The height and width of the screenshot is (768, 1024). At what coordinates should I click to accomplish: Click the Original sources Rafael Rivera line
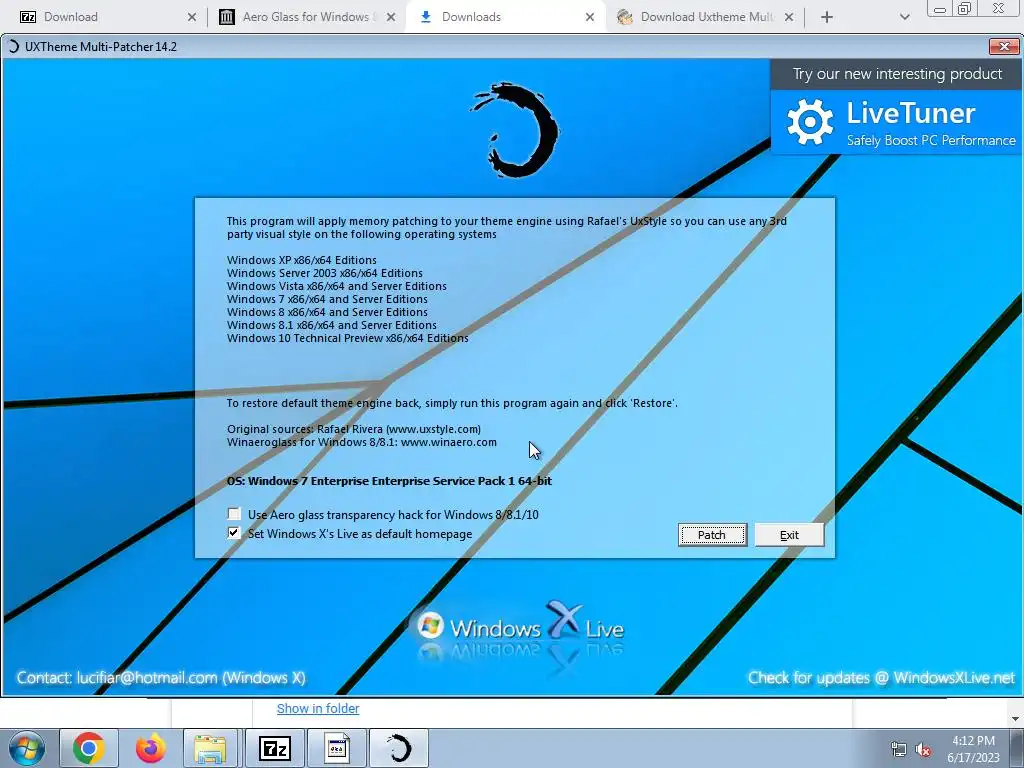click(x=354, y=429)
